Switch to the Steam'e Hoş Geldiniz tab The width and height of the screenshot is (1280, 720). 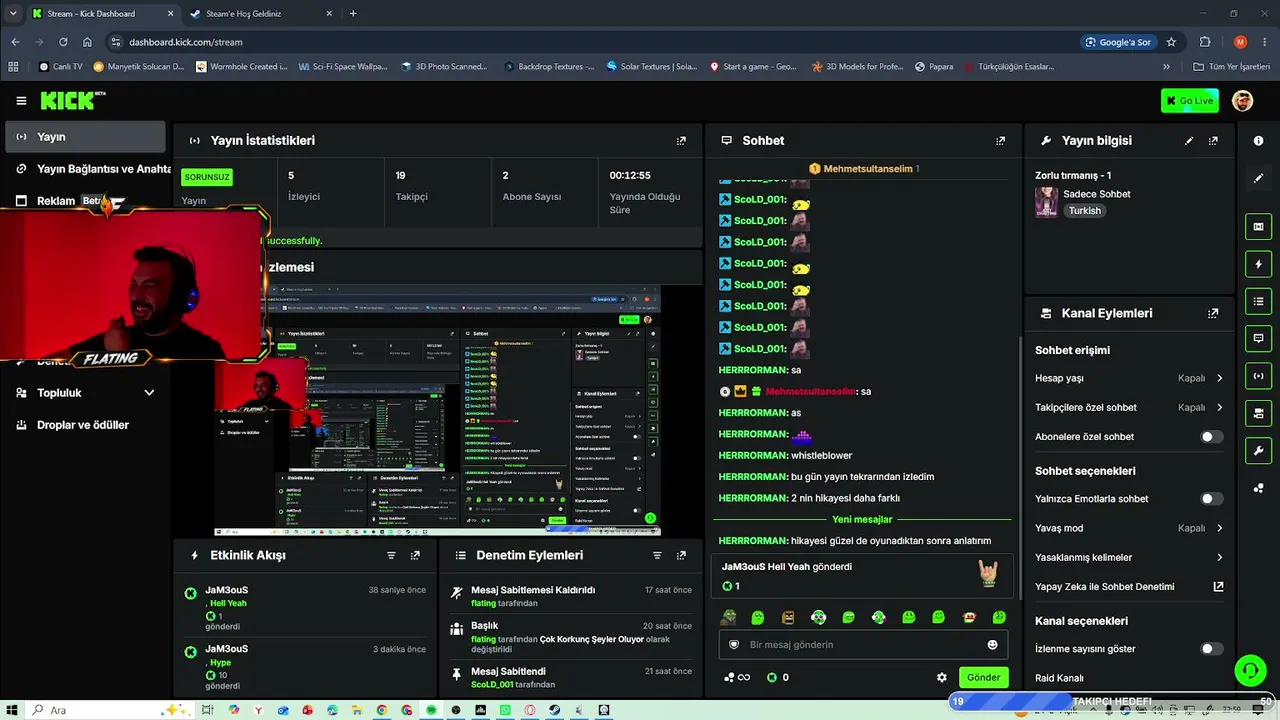pos(260,14)
